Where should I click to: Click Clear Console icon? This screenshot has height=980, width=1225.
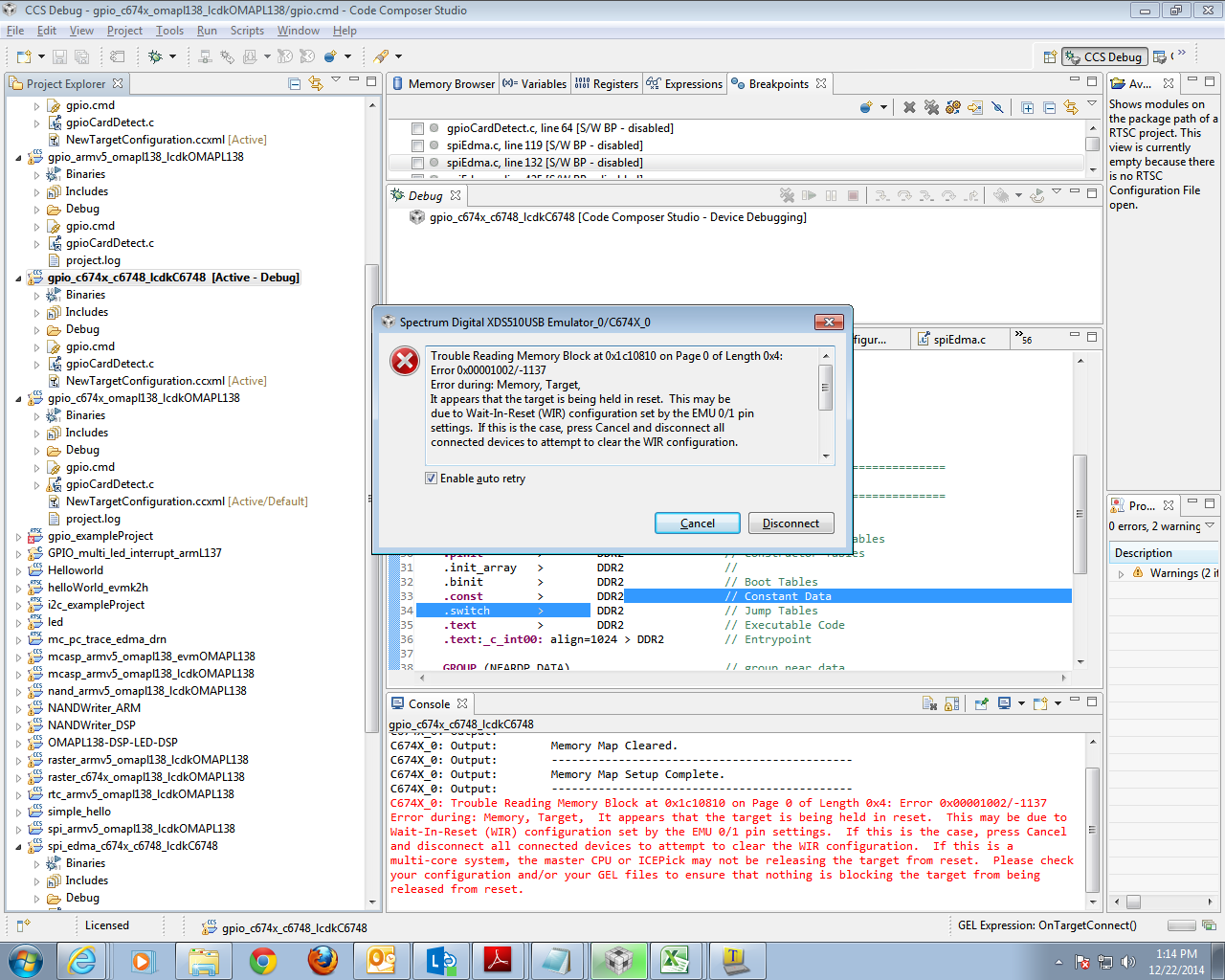pos(929,703)
